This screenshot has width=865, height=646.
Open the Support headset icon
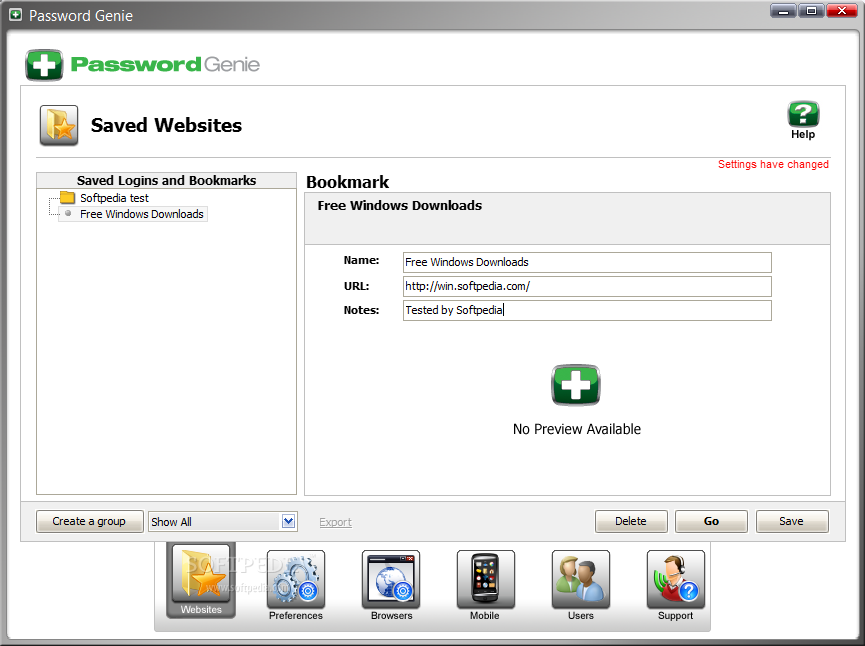675,579
